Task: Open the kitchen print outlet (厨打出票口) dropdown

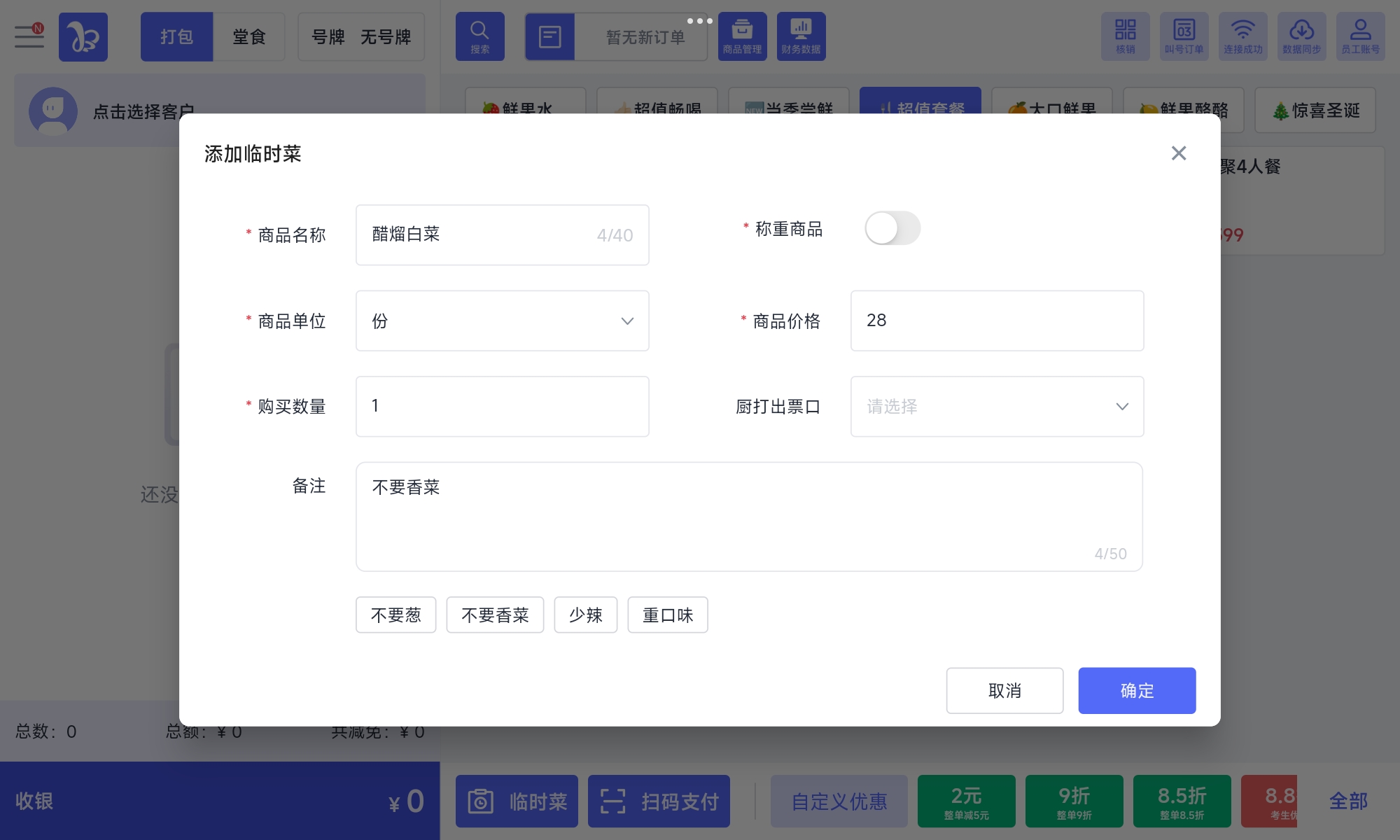Action: (997, 407)
